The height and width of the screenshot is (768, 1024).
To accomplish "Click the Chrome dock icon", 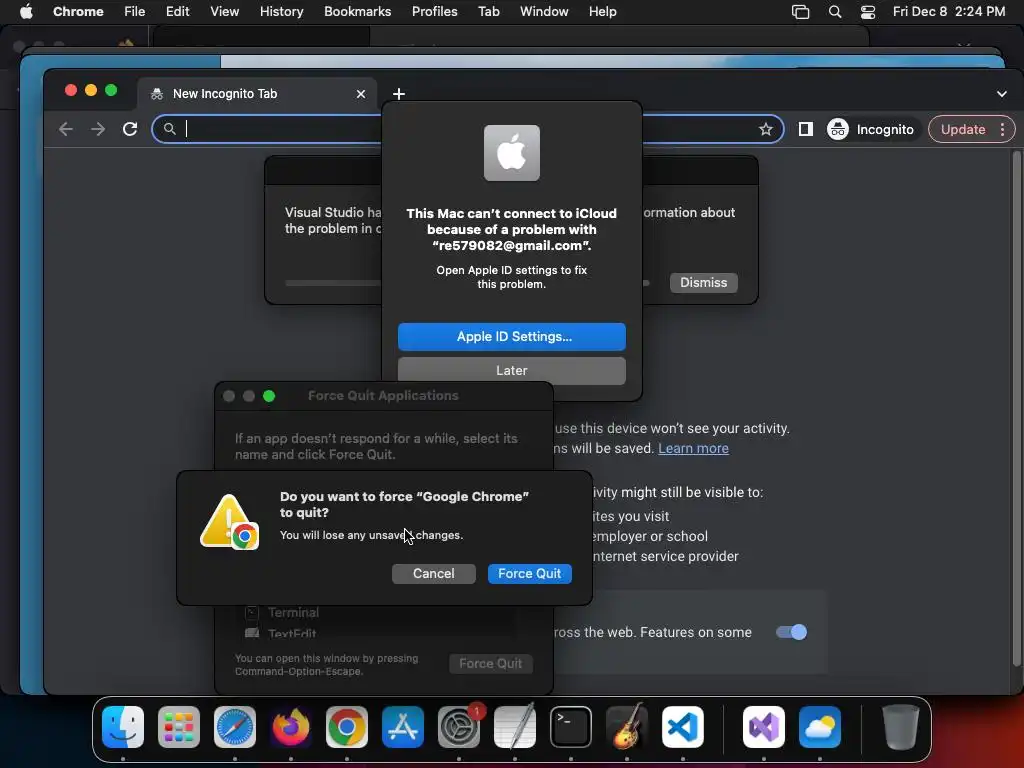I will [x=347, y=727].
